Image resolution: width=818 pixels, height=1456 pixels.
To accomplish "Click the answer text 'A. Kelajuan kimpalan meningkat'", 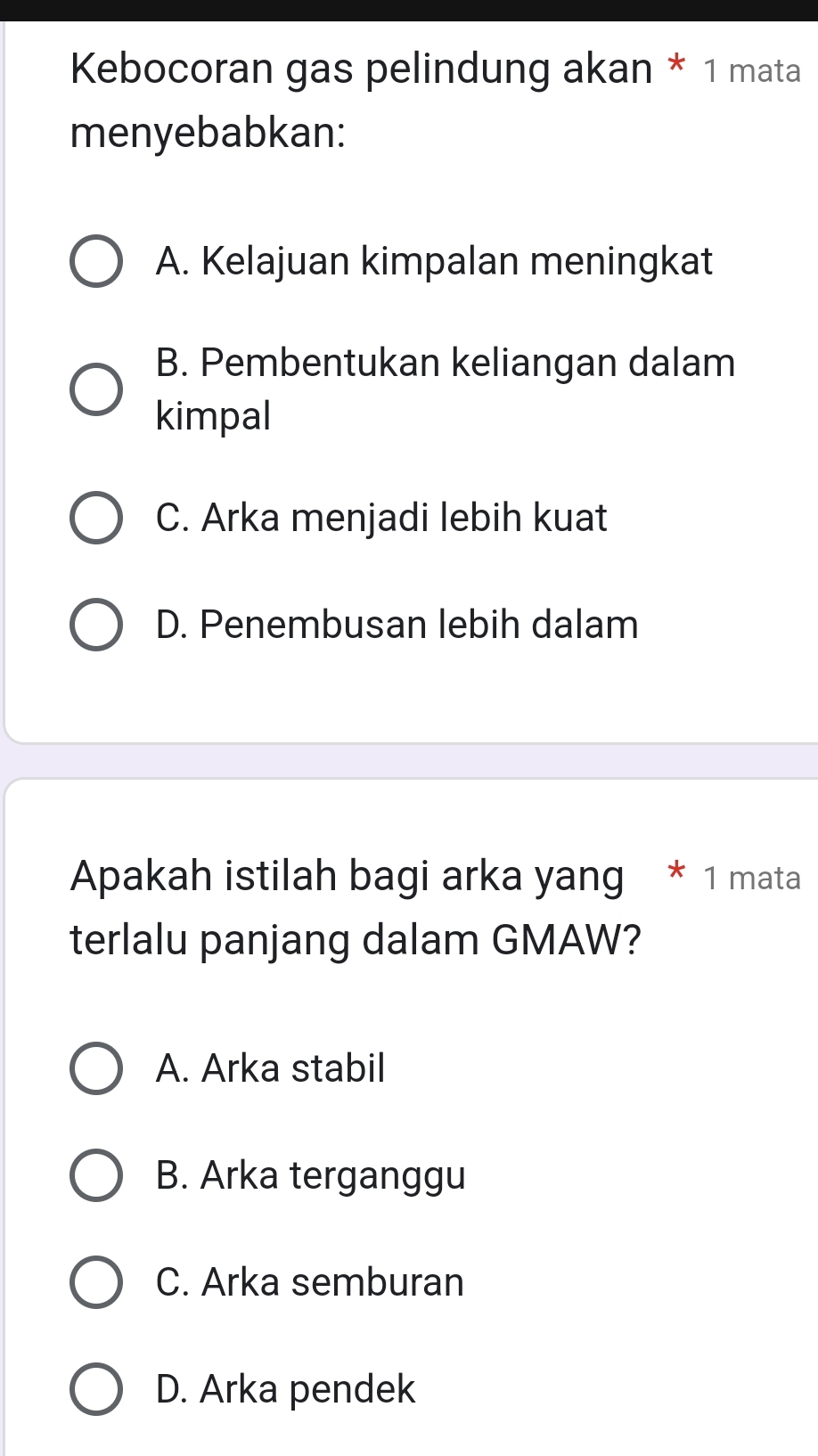I will point(434,262).
